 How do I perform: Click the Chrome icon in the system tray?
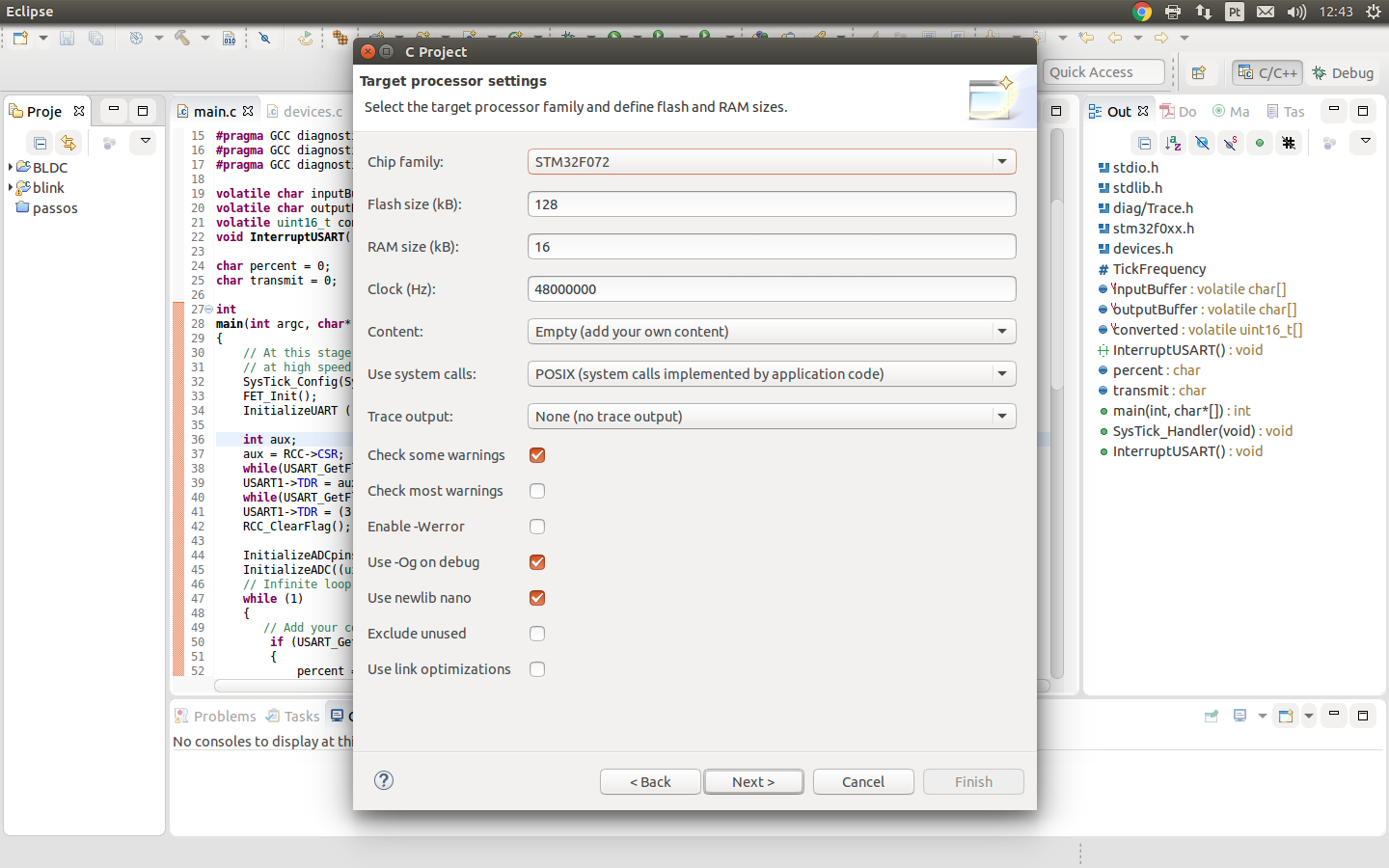[x=1142, y=12]
